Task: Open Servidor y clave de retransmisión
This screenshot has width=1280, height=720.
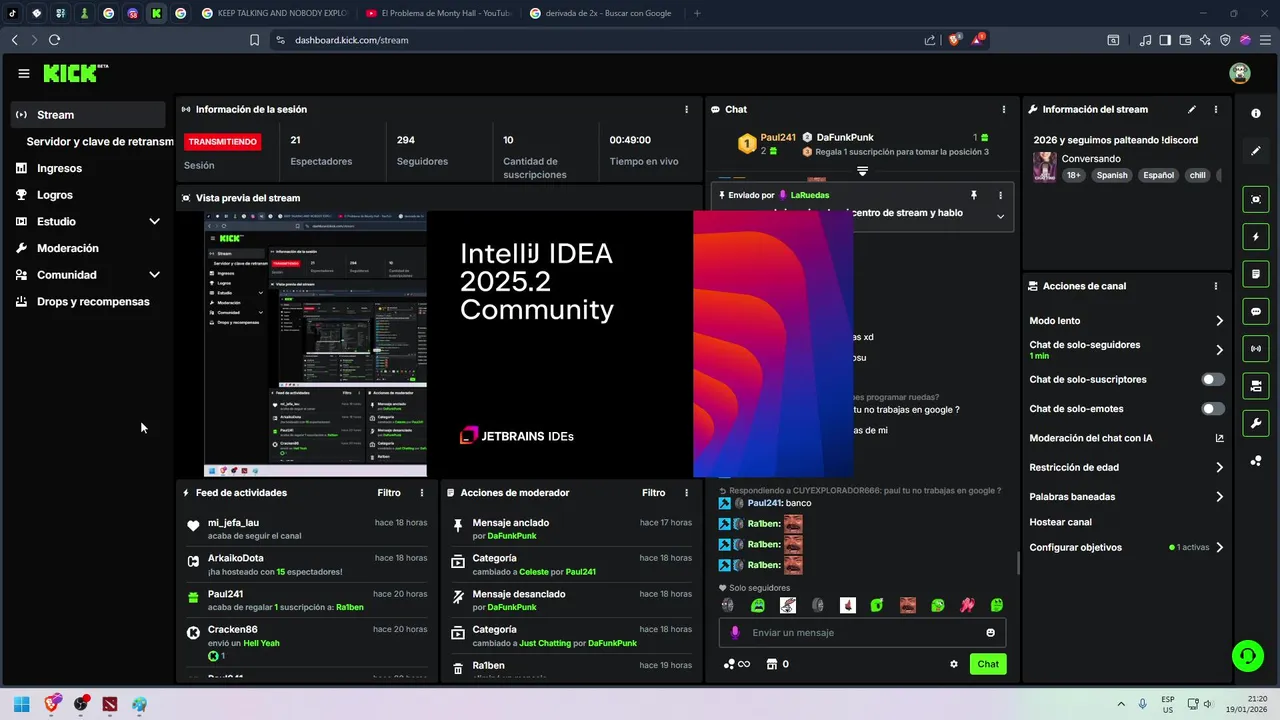Action: (100, 142)
